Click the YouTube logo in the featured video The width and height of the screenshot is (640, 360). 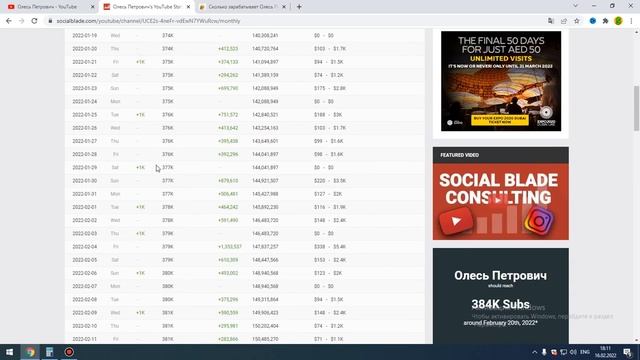pos(456,221)
